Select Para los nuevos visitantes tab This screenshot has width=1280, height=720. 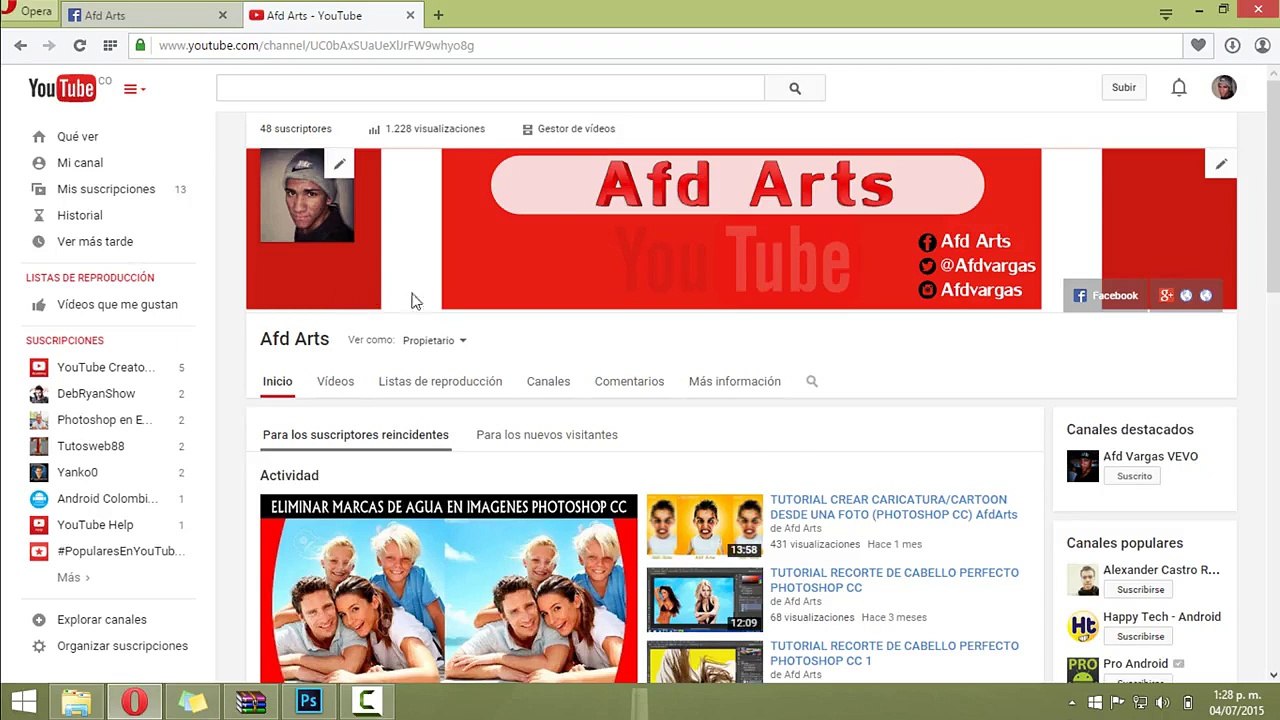(x=547, y=435)
